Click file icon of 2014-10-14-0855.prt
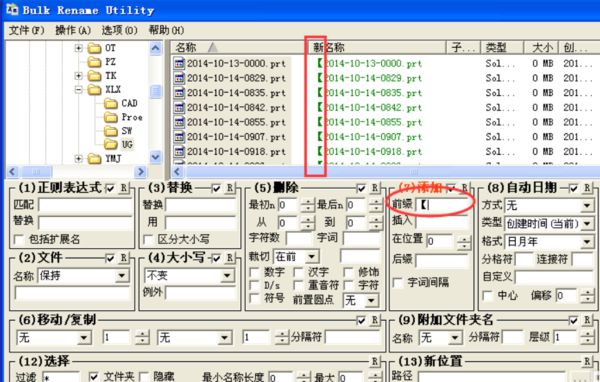Image resolution: width=600 pixels, height=382 pixels. click(x=179, y=122)
